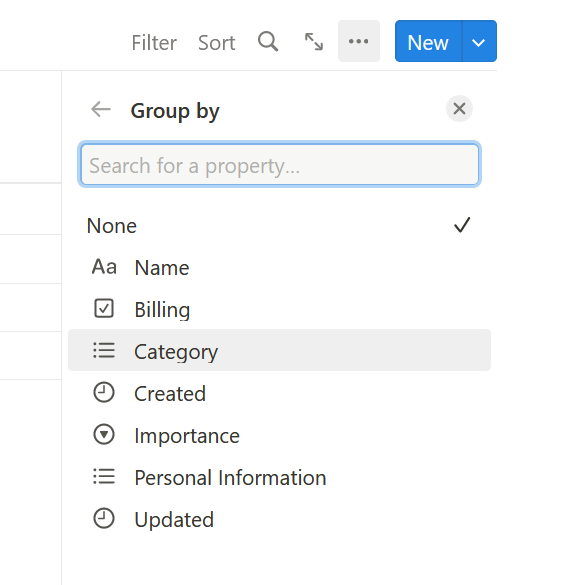The height and width of the screenshot is (585, 581).
Task: Click the clock icon beside Created
Action: click(104, 392)
